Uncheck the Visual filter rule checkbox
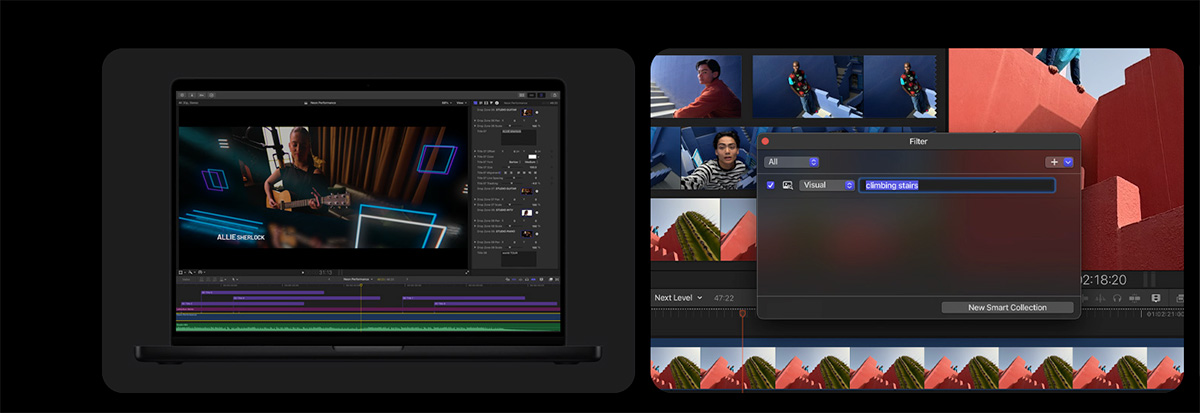Image resolution: width=1200 pixels, height=413 pixels. coord(770,185)
